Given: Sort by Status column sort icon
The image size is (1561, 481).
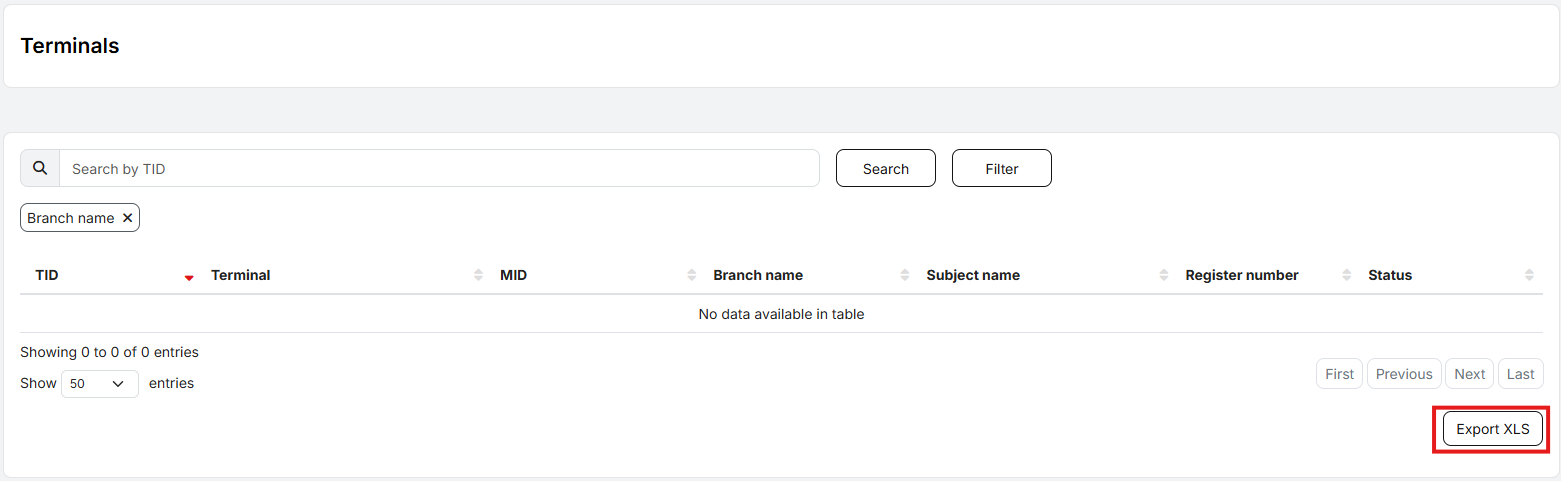Looking at the screenshot, I should (x=1529, y=275).
